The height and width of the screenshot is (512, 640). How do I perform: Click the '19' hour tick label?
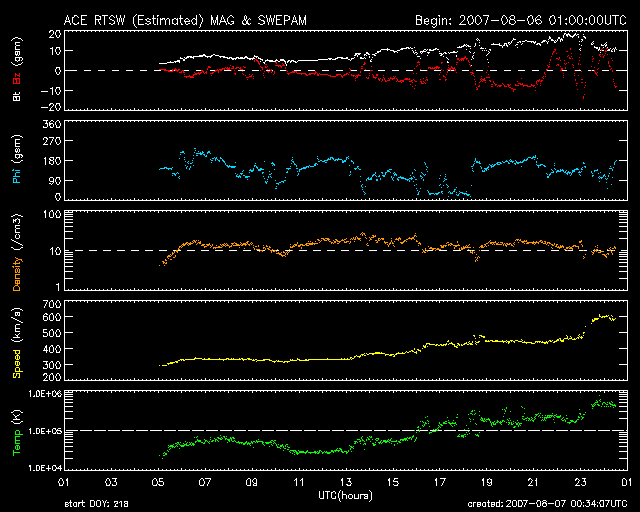tap(487, 482)
